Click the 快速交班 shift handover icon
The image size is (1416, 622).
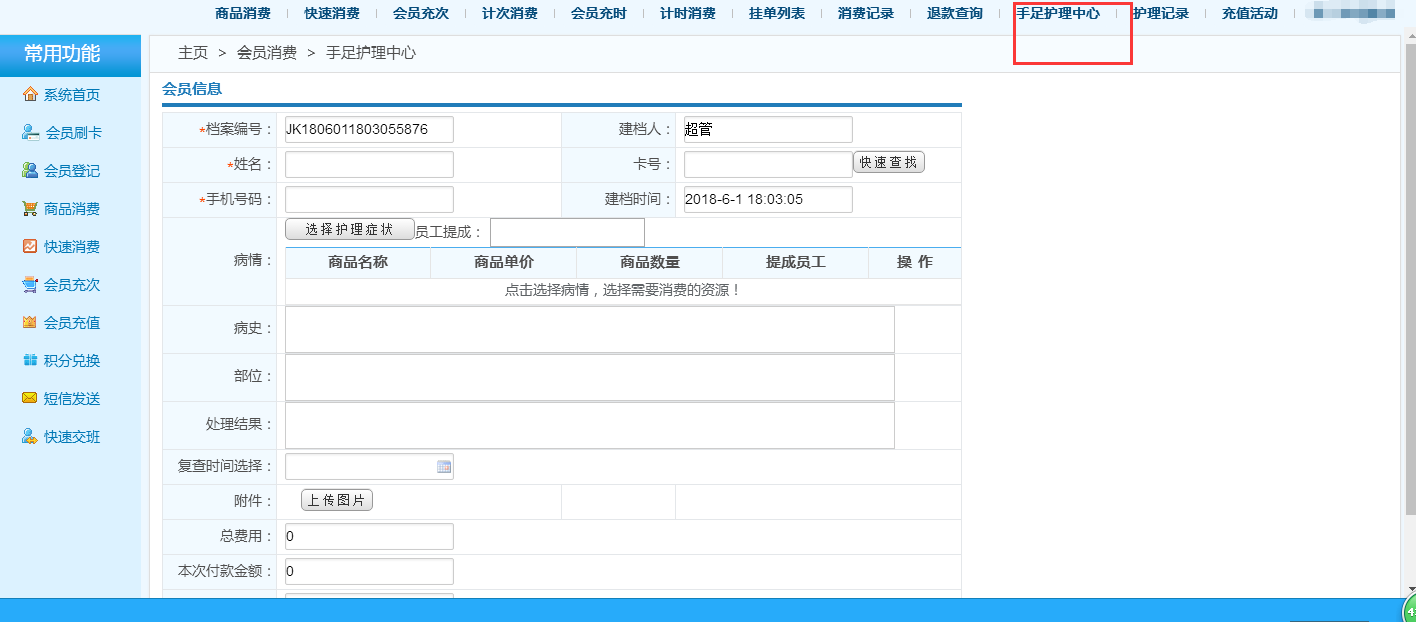(64, 436)
